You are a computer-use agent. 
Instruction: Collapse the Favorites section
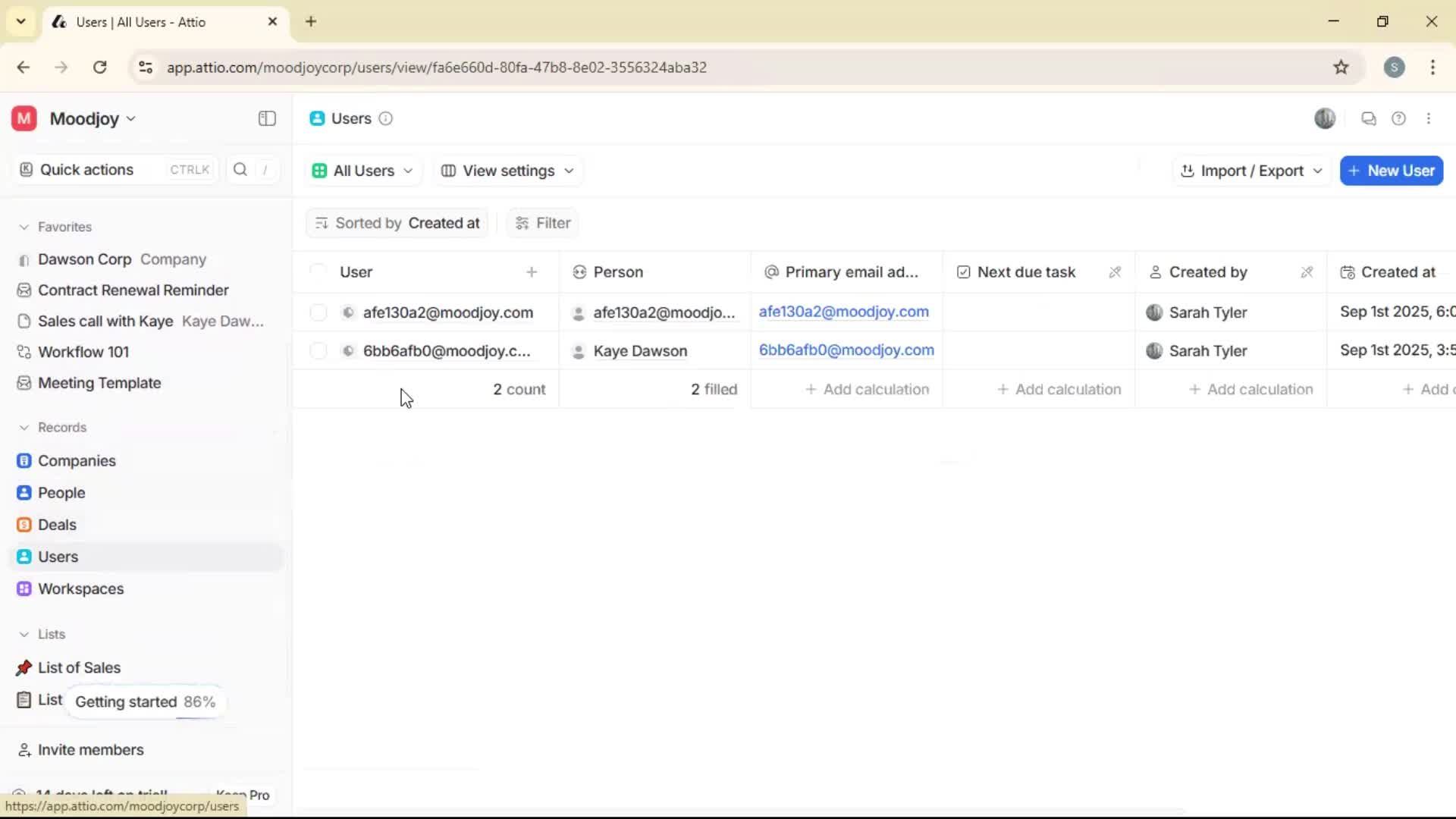tap(25, 227)
